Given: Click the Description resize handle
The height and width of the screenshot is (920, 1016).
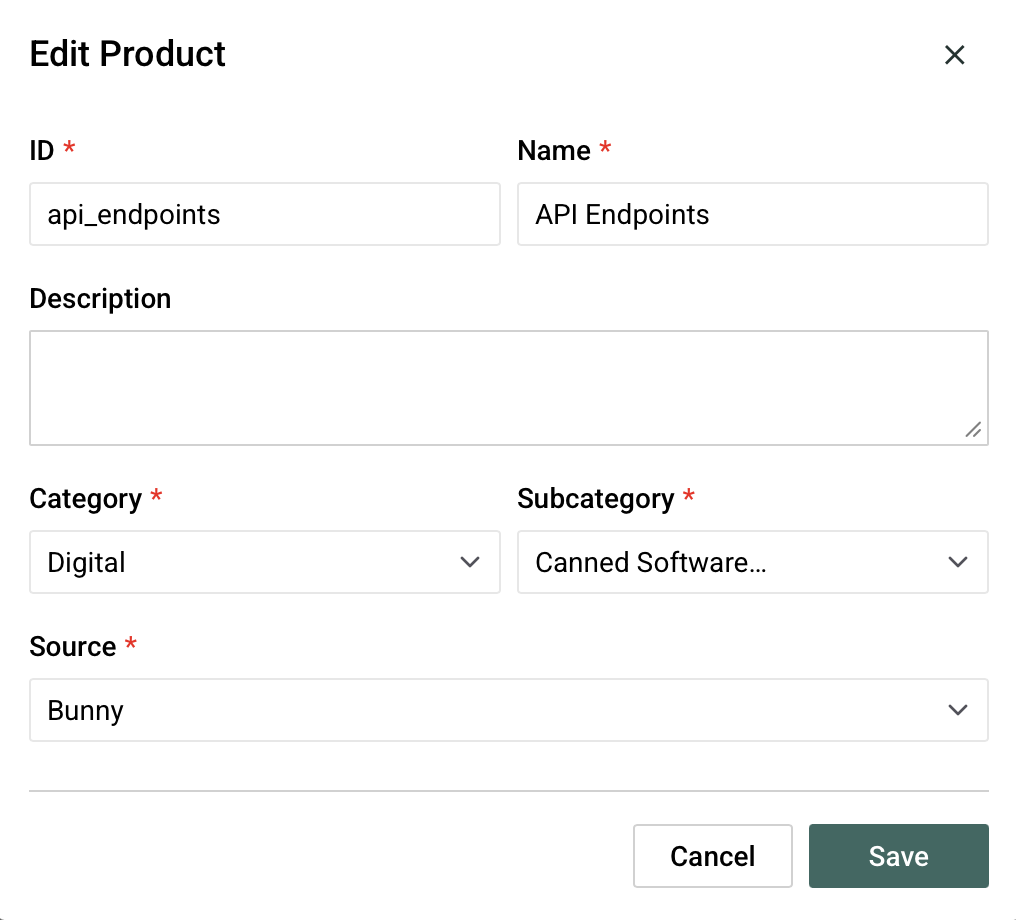Looking at the screenshot, I should pos(973,430).
